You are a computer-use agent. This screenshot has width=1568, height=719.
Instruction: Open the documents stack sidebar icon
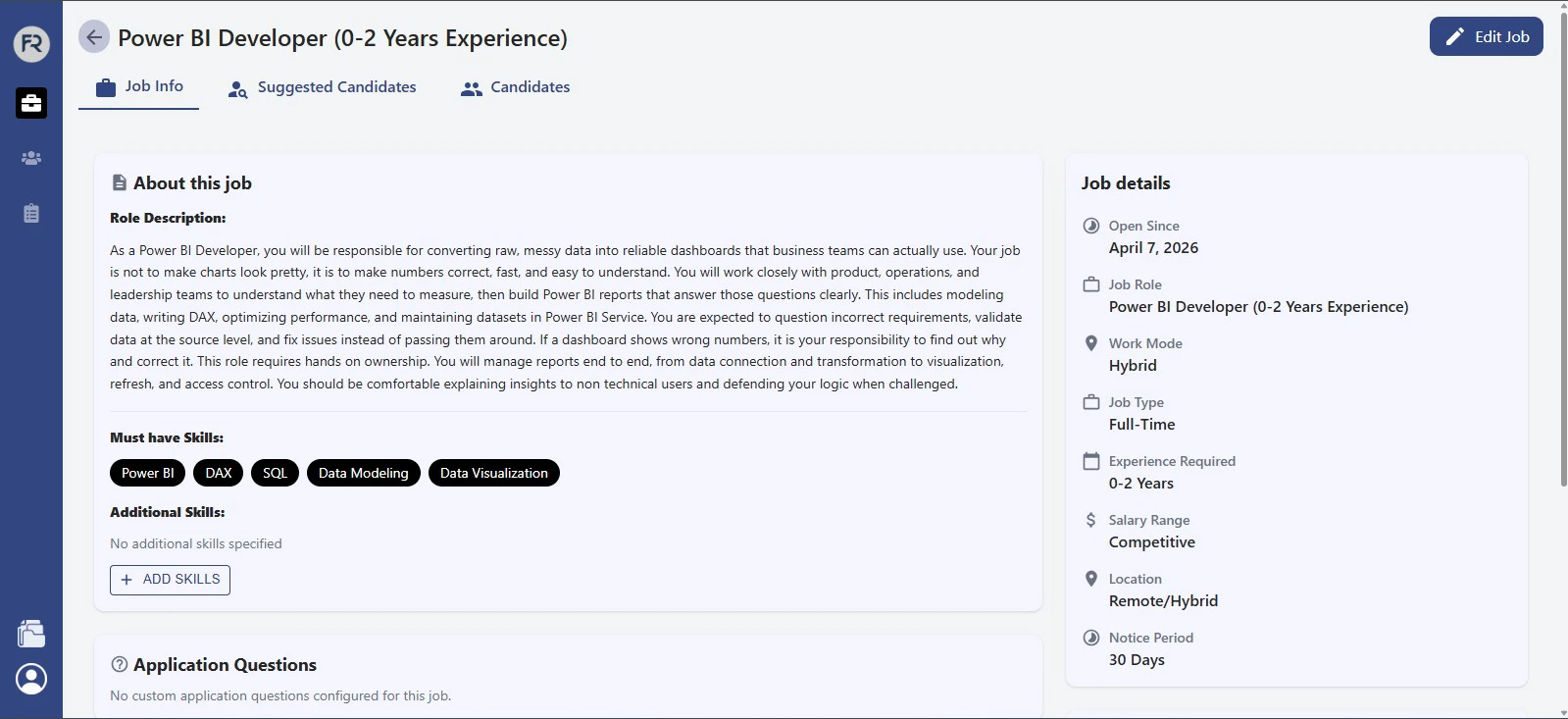pos(31,634)
